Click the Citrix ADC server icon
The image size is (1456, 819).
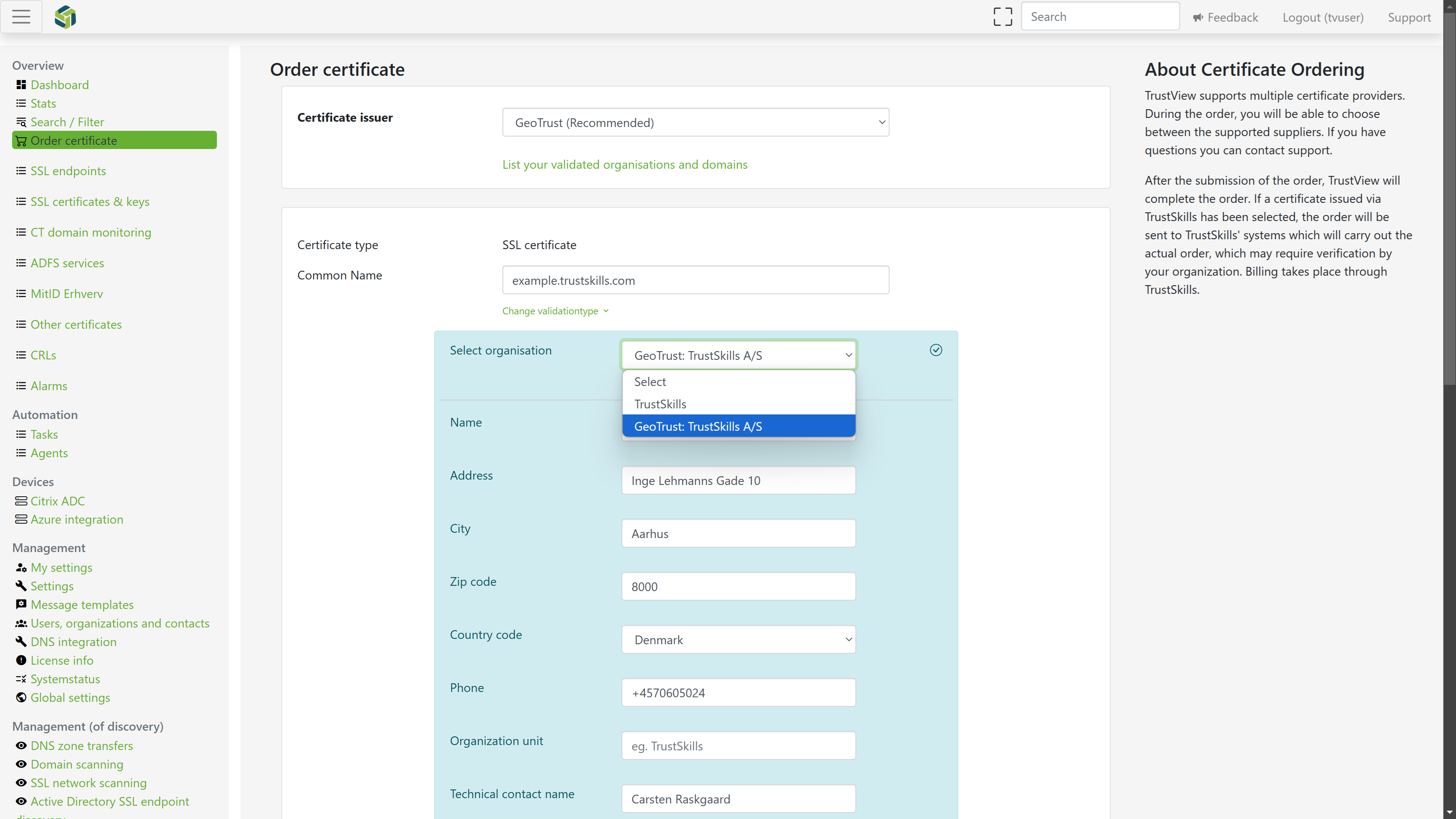(x=21, y=501)
